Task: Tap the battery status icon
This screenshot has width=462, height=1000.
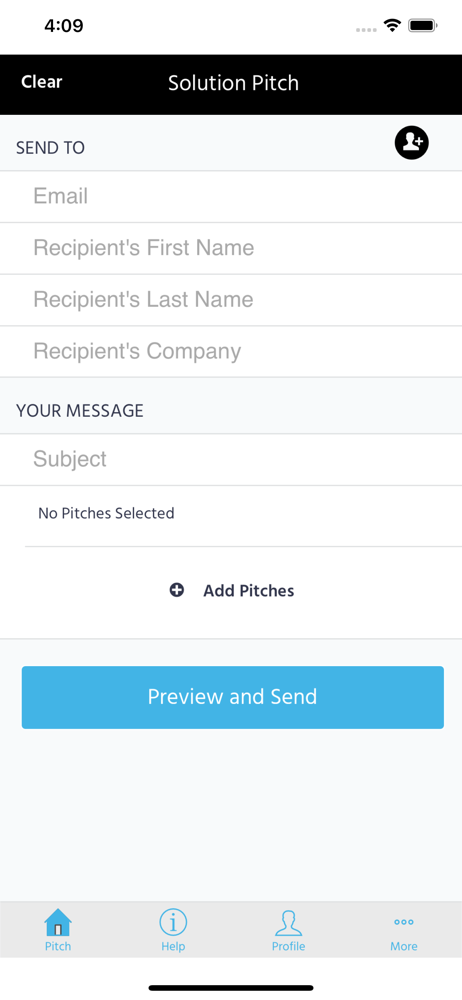Action: [x=422, y=26]
